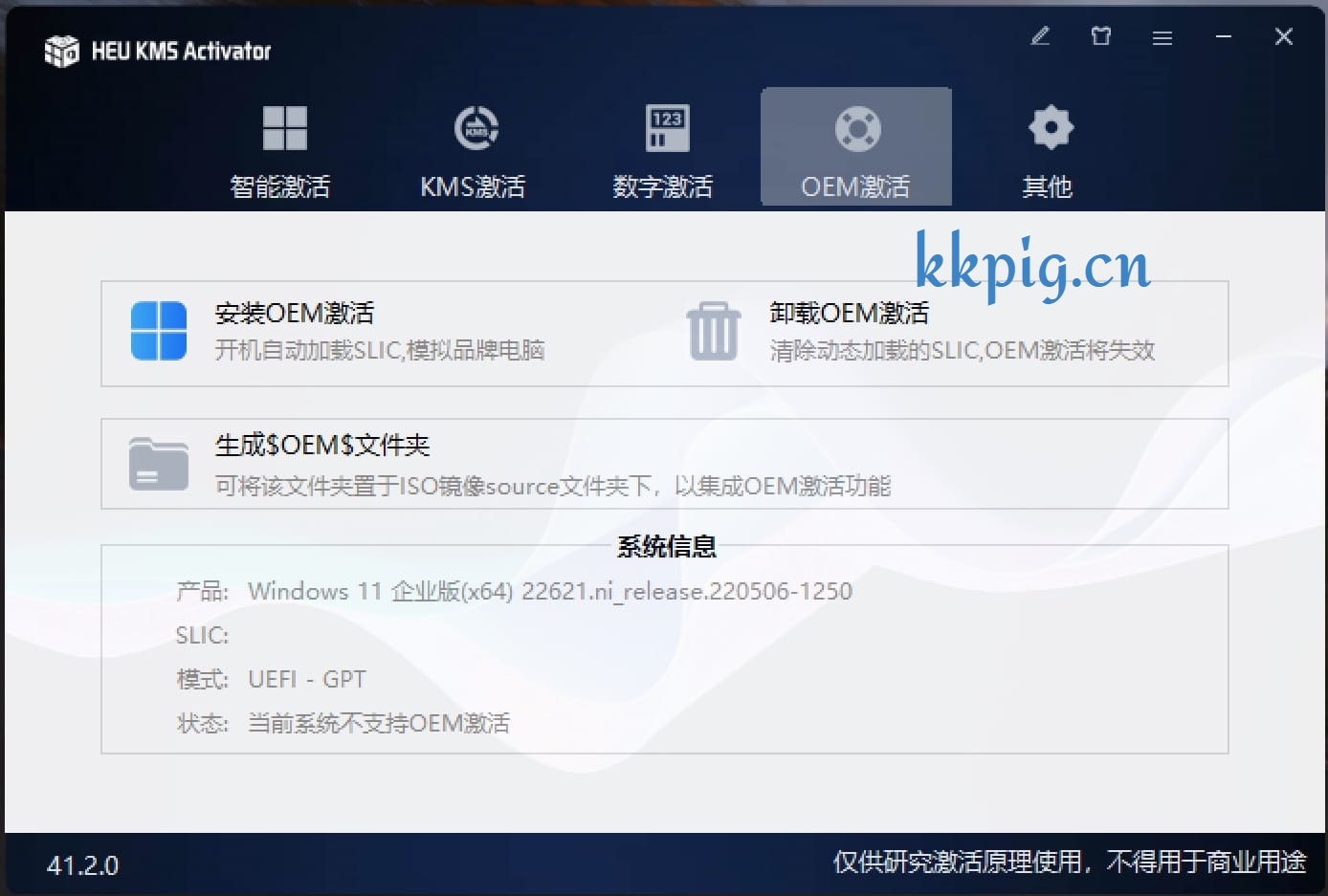Click 清除动态加载的SLIC description text
Screen dimensions: 1328x896
[x=963, y=350]
